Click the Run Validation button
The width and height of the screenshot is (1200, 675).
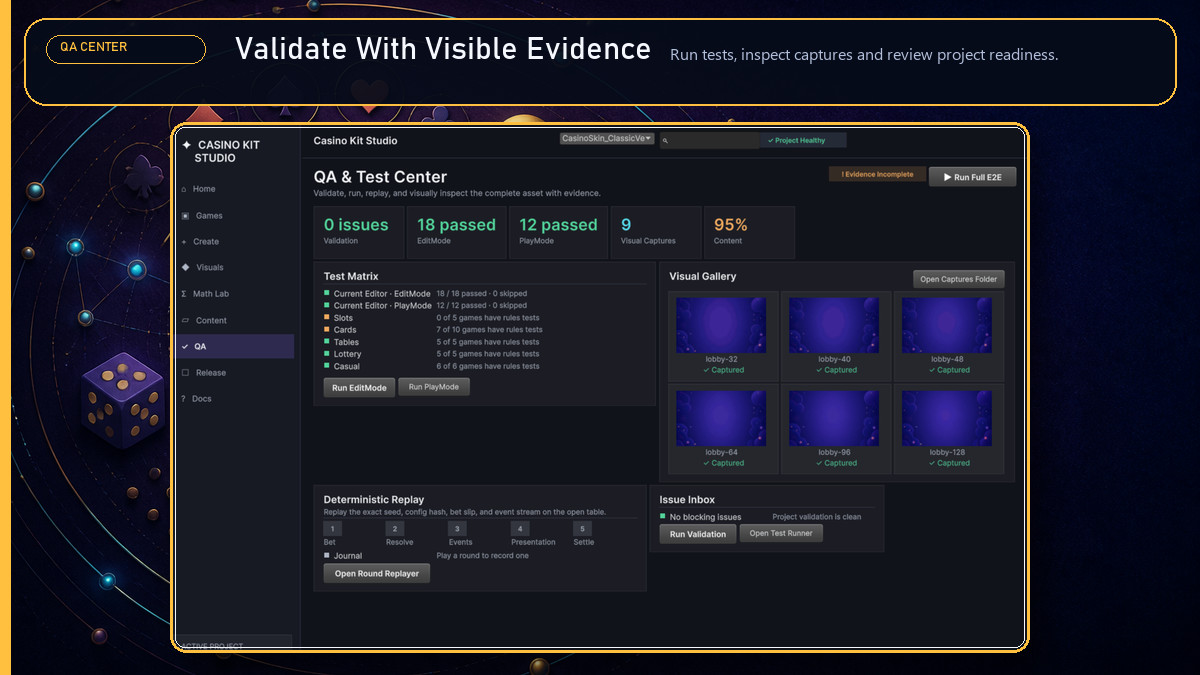coord(698,534)
